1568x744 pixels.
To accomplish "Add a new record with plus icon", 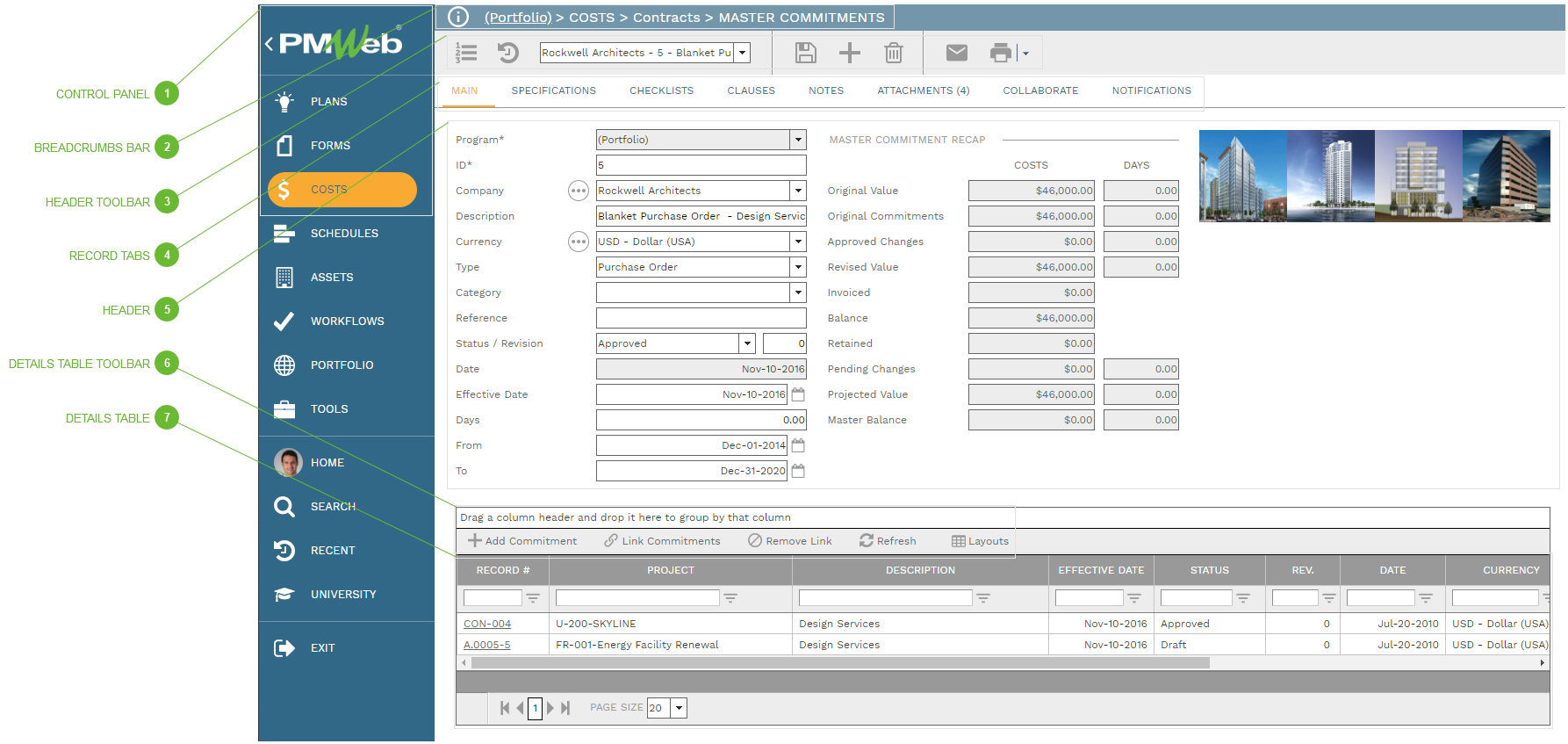I will (849, 53).
